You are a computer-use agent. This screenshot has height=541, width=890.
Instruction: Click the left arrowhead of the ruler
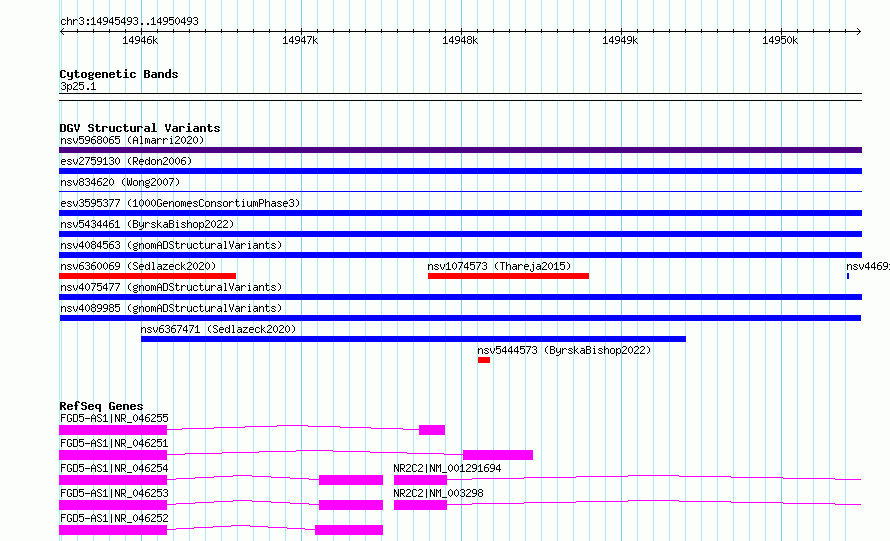[62, 31]
